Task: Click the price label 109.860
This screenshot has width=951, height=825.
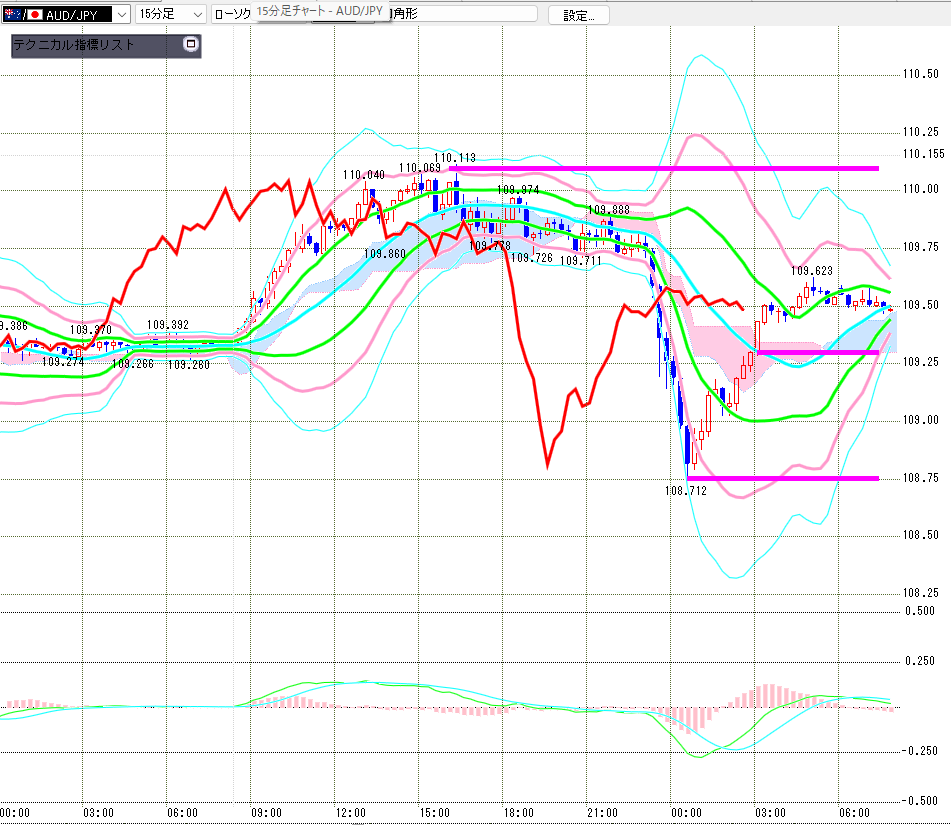Action: (x=385, y=254)
